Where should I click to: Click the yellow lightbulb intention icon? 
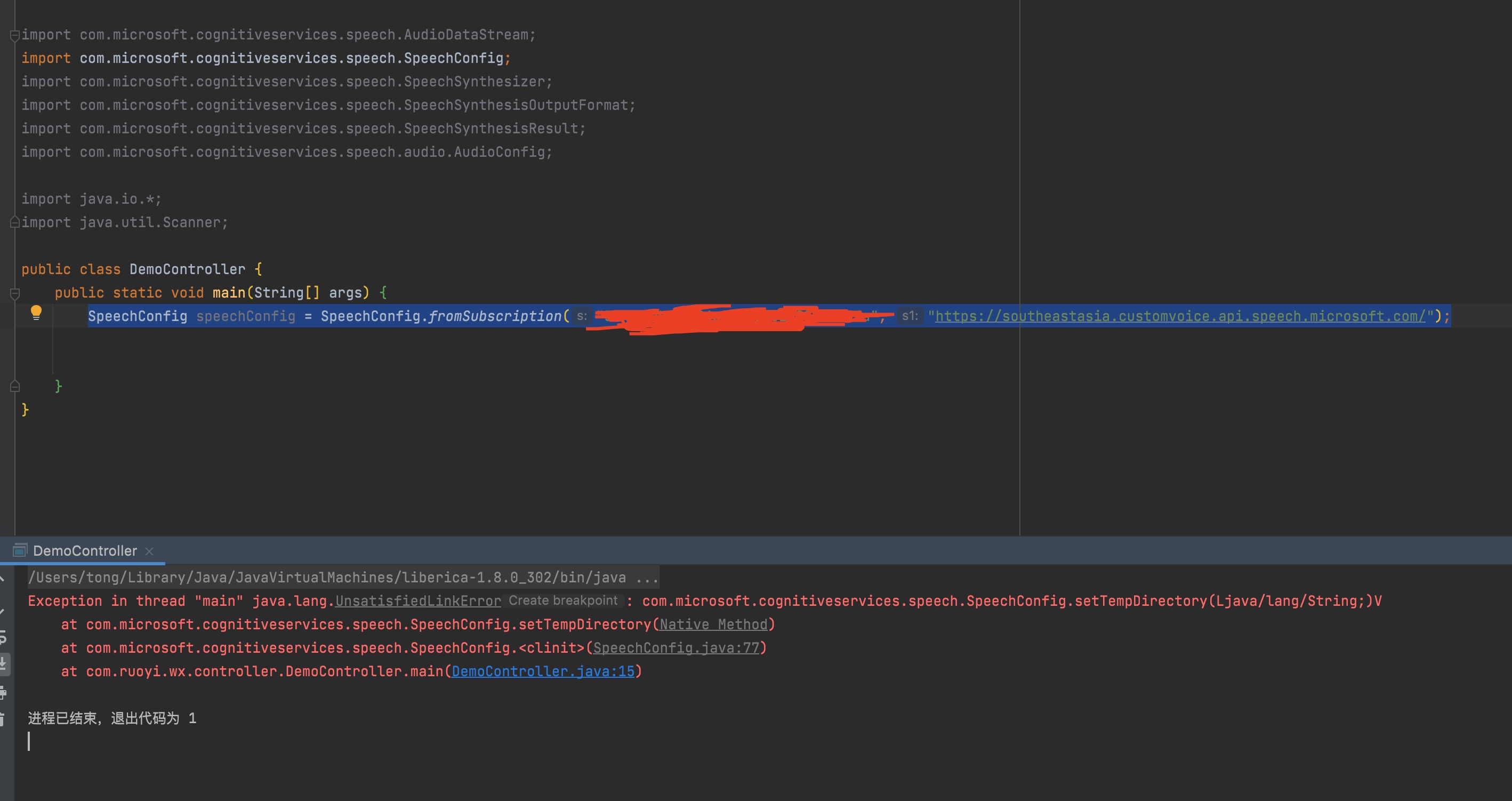click(36, 313)
